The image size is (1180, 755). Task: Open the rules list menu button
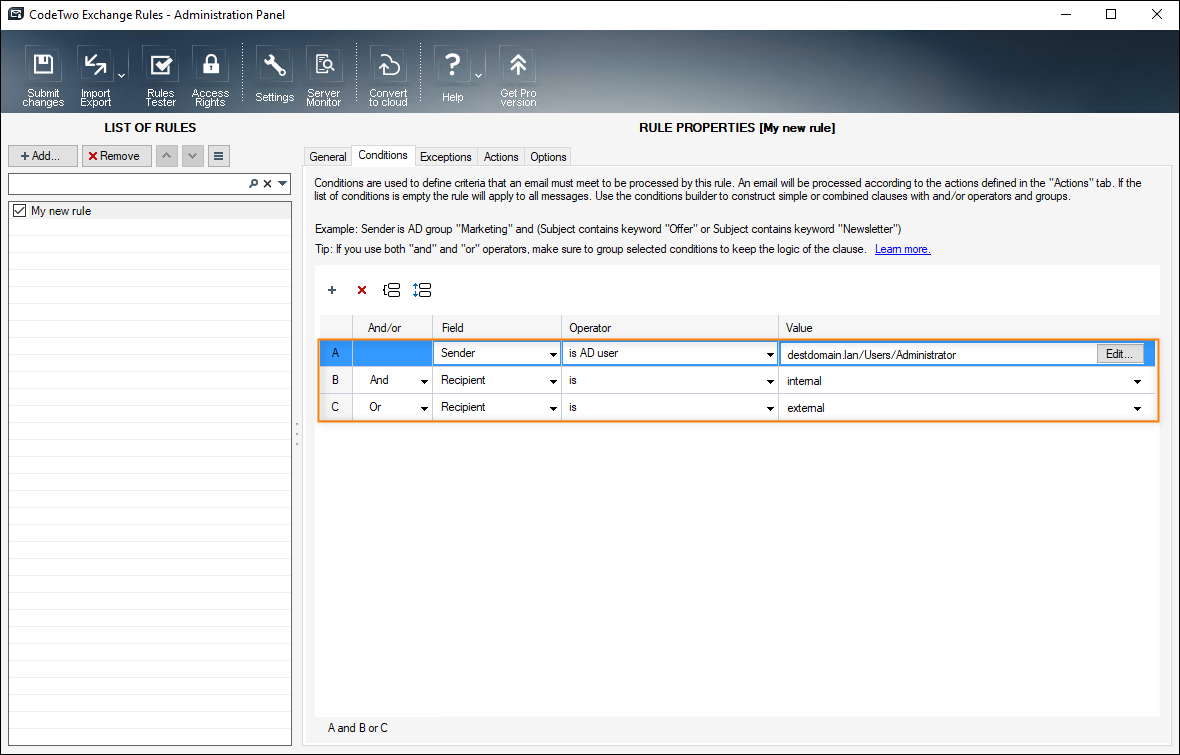pos(218,156)
